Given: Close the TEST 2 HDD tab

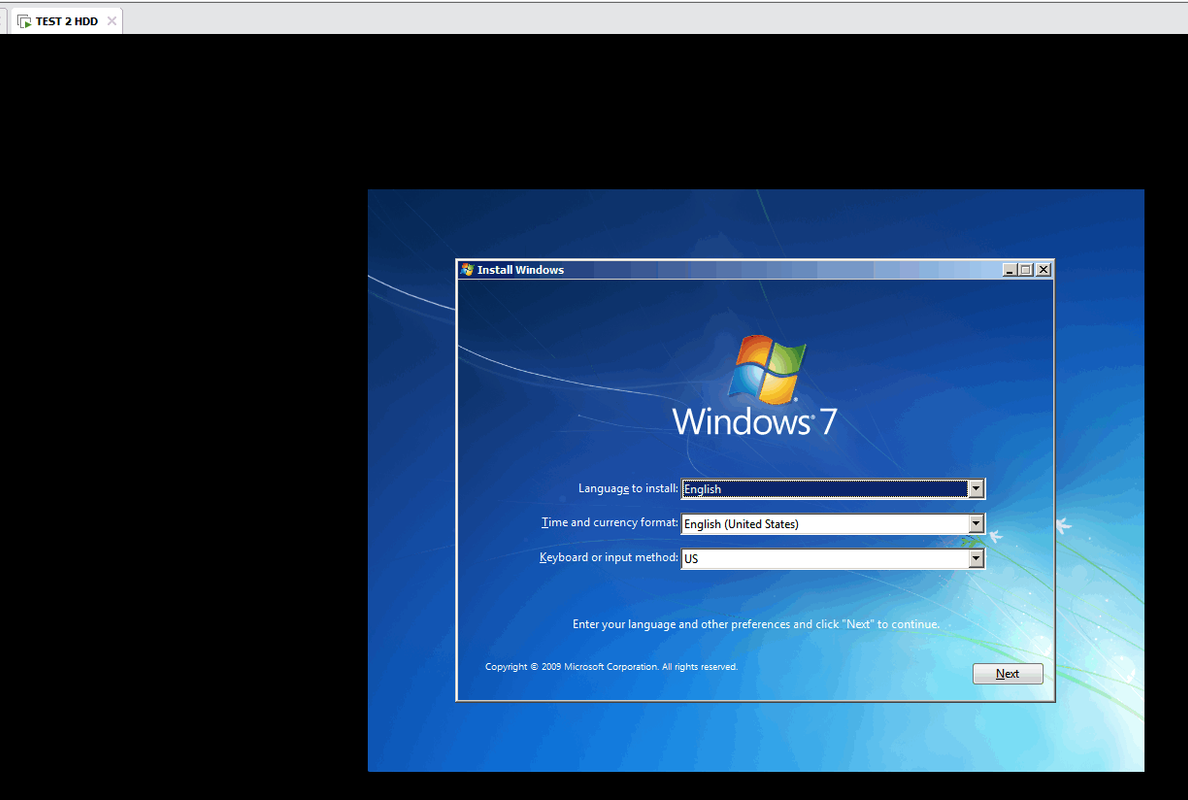Looking at the screenshot, I should click(x=111, y=21).
